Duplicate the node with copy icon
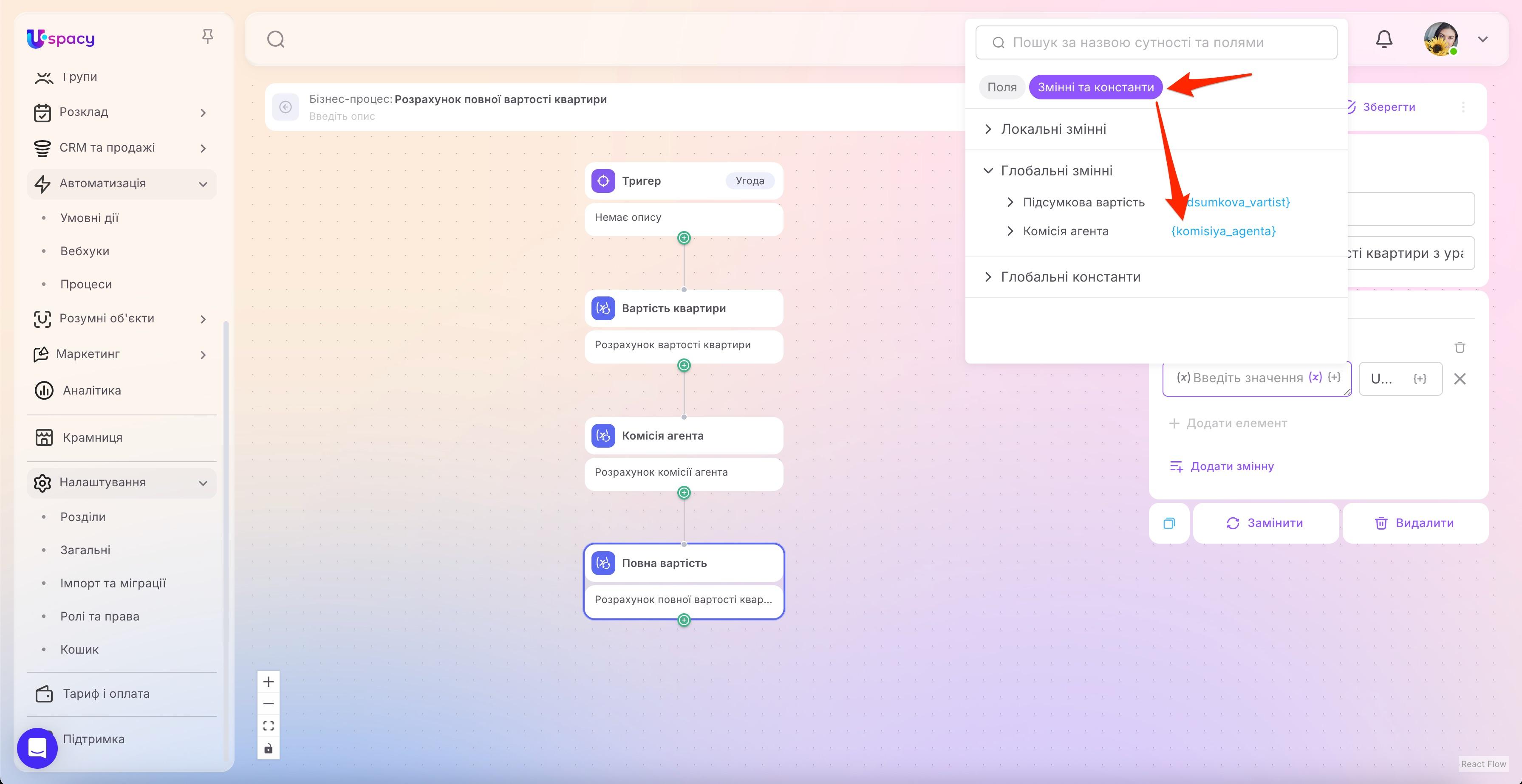This screenshot has height=784, width=1522. point(1169,523)
